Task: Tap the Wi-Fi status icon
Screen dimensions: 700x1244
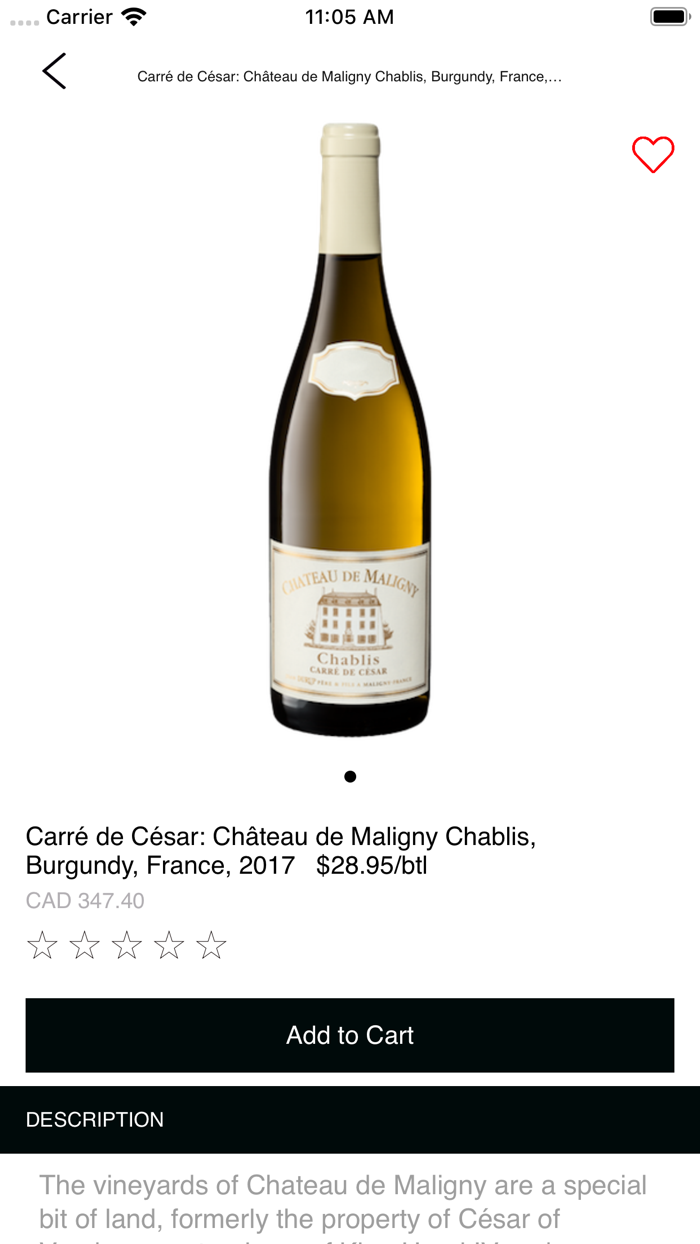Action: [133, 17]
